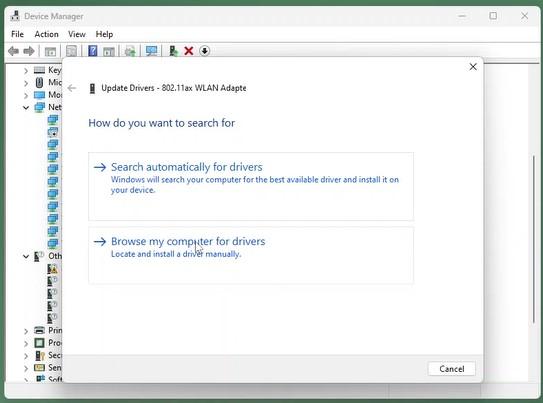This screenshot has height=403, width=543.
Task: Click the circled down-arrow Disable device icon
Action: (x=204, y=51)
